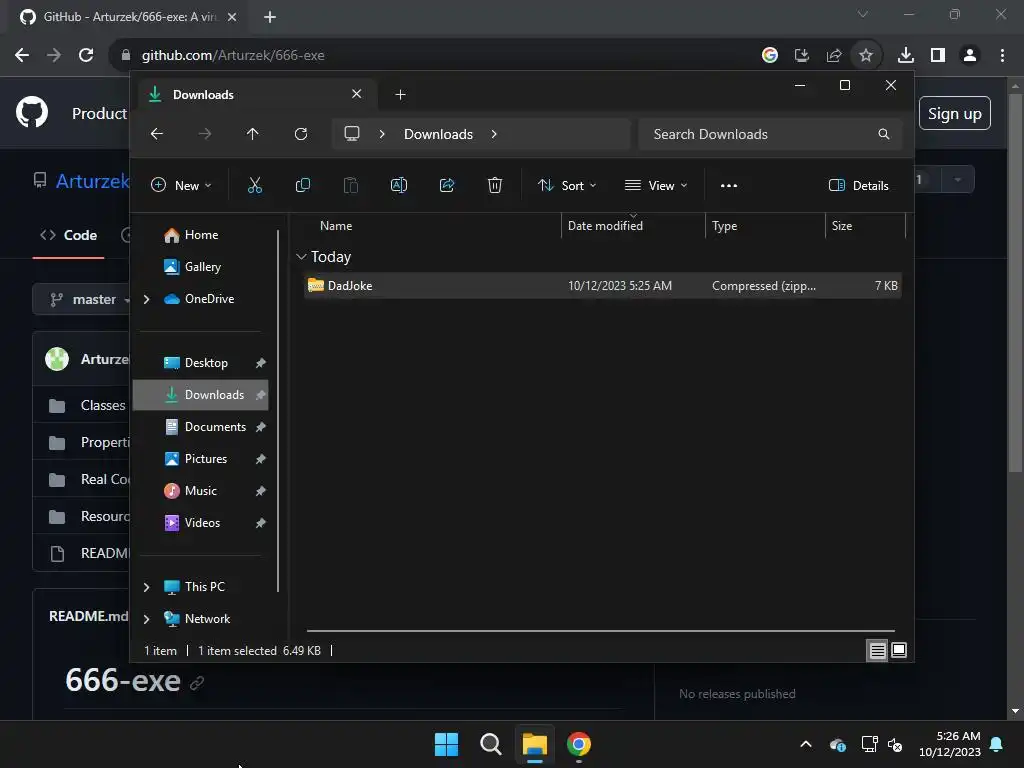Open Chrome three-dot menu
Image resolution: width=1024 pixels, height=768 pixels.
point(1002,56)
